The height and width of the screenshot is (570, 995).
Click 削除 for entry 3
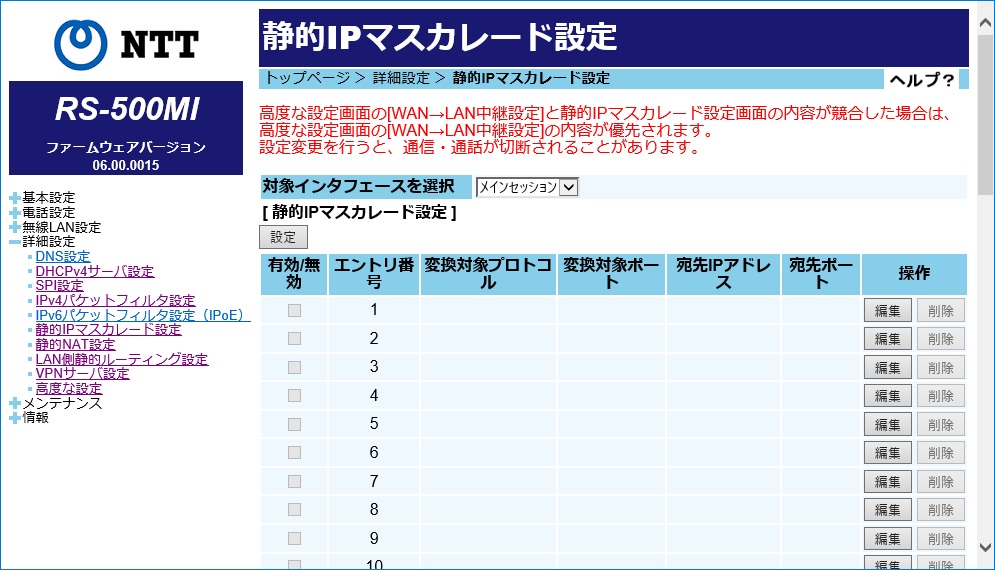point(940,368)
